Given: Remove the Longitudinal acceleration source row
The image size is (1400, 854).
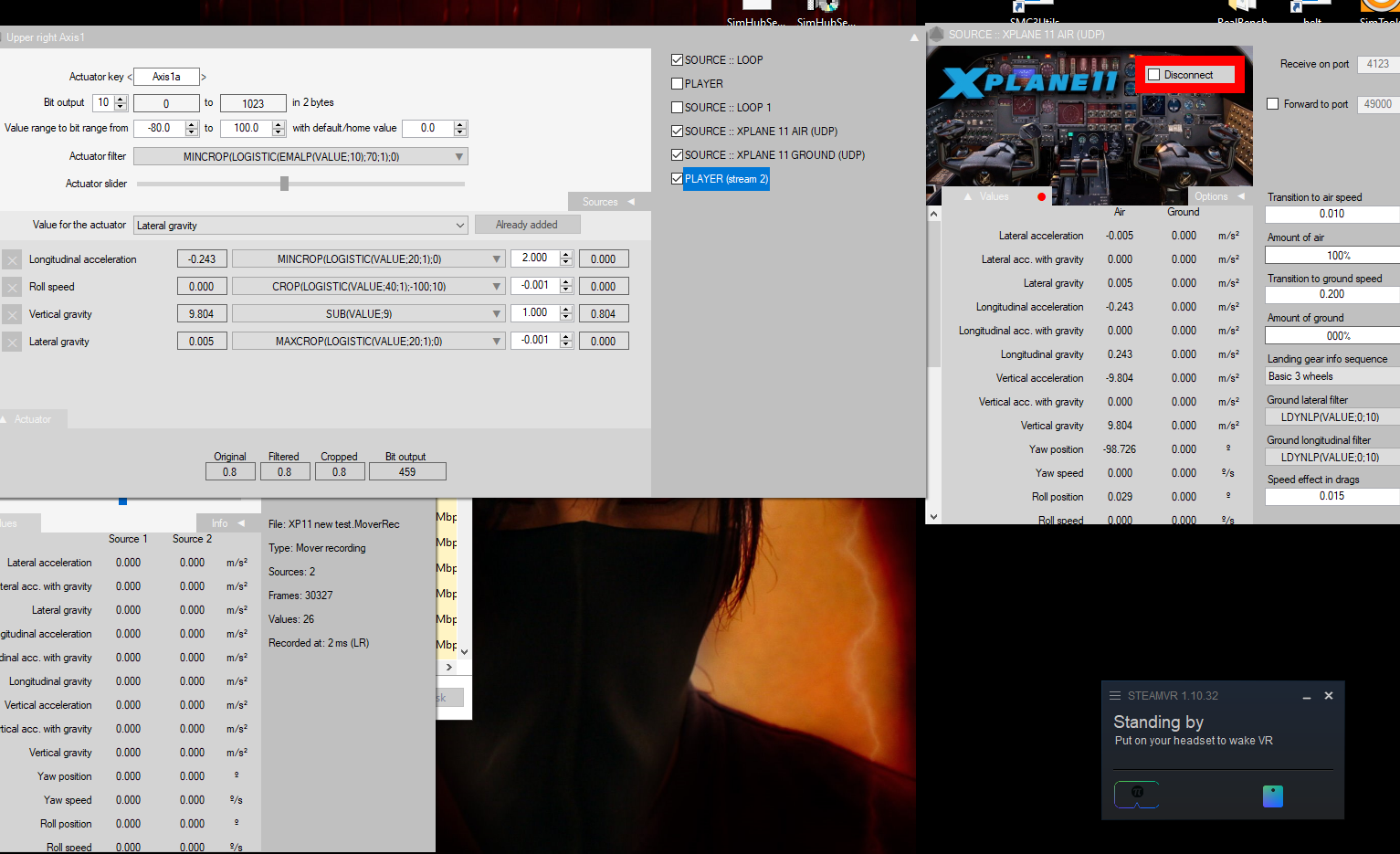Looking at the screenshot, I should [12, 259].
